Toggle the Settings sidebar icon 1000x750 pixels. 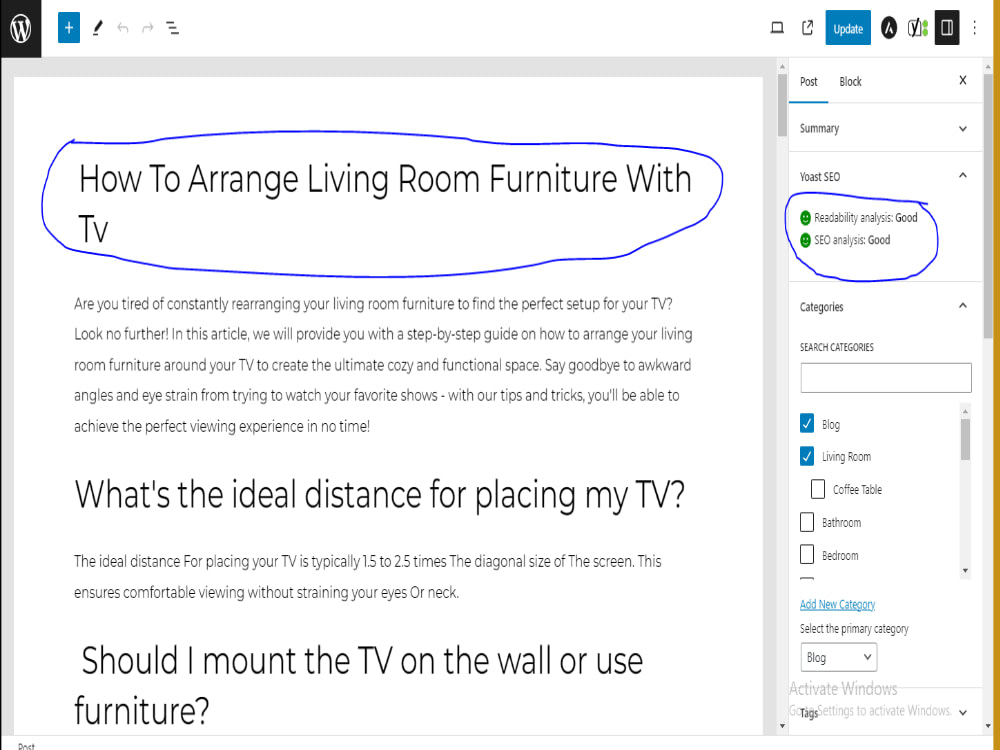click(x=947, y=28)
